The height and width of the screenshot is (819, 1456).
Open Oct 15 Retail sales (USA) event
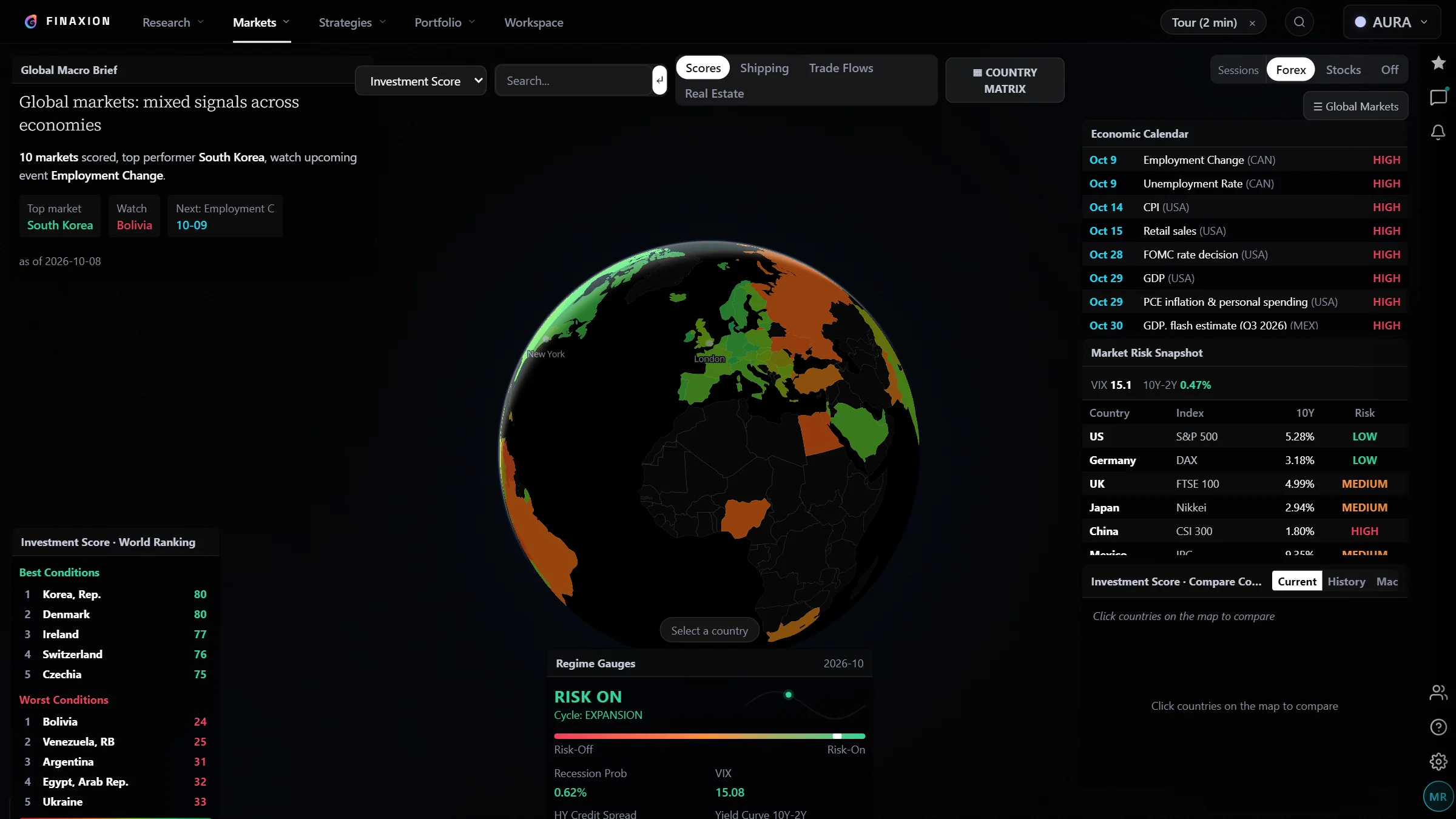click(1245, 231)
